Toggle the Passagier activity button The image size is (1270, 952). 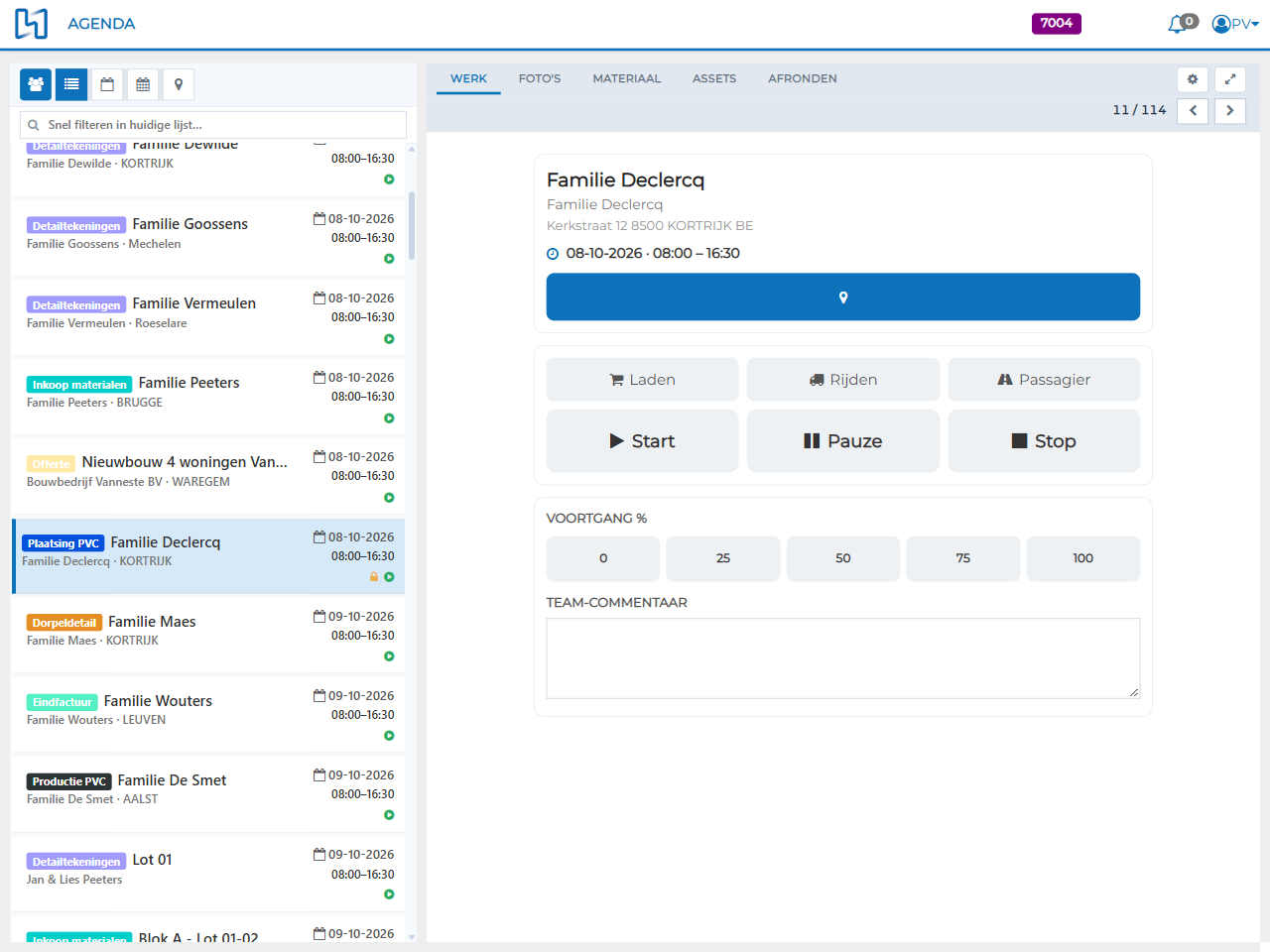1044,380
